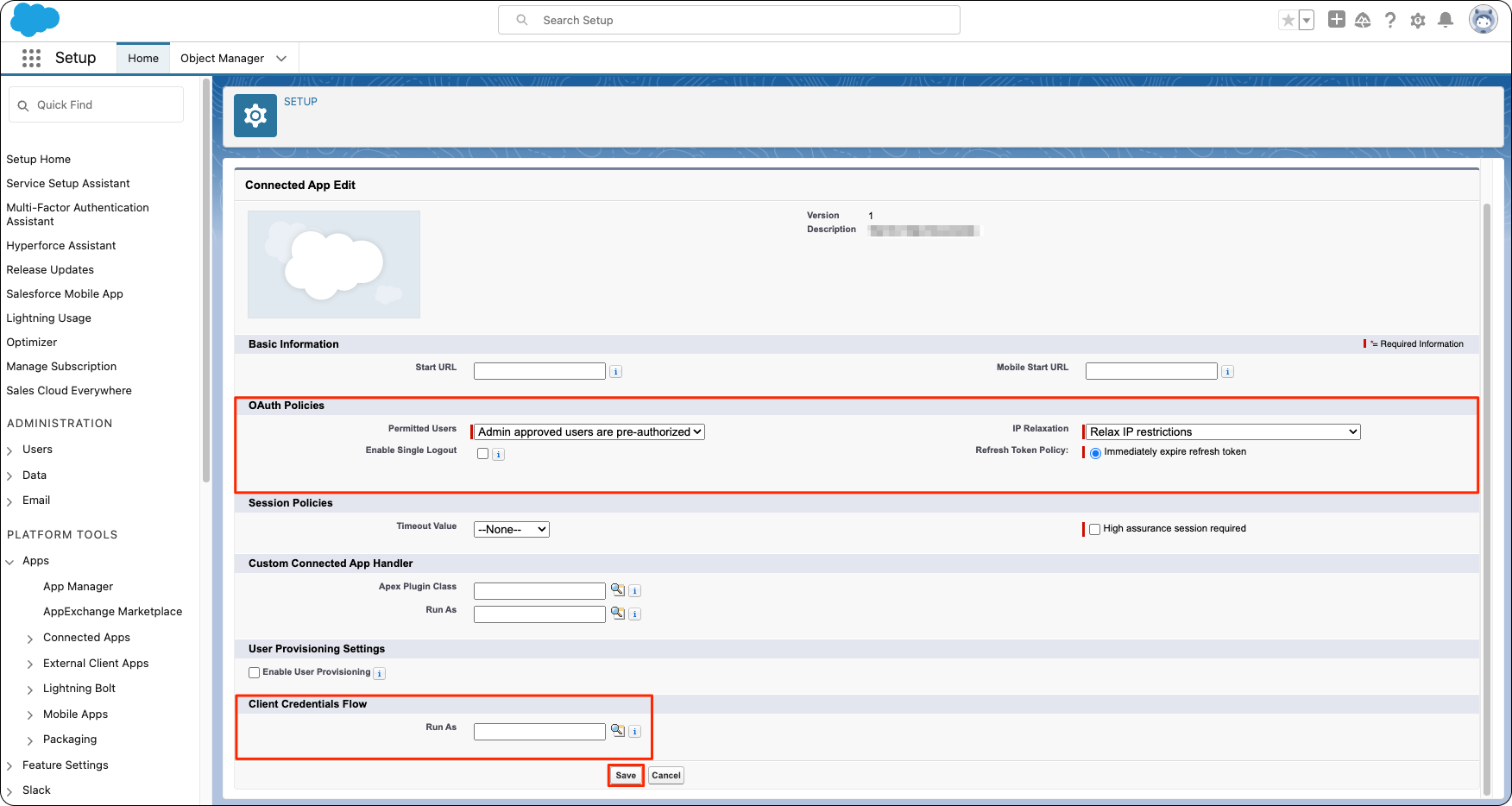Open the Timeout Value dropdown

point(512,529)
